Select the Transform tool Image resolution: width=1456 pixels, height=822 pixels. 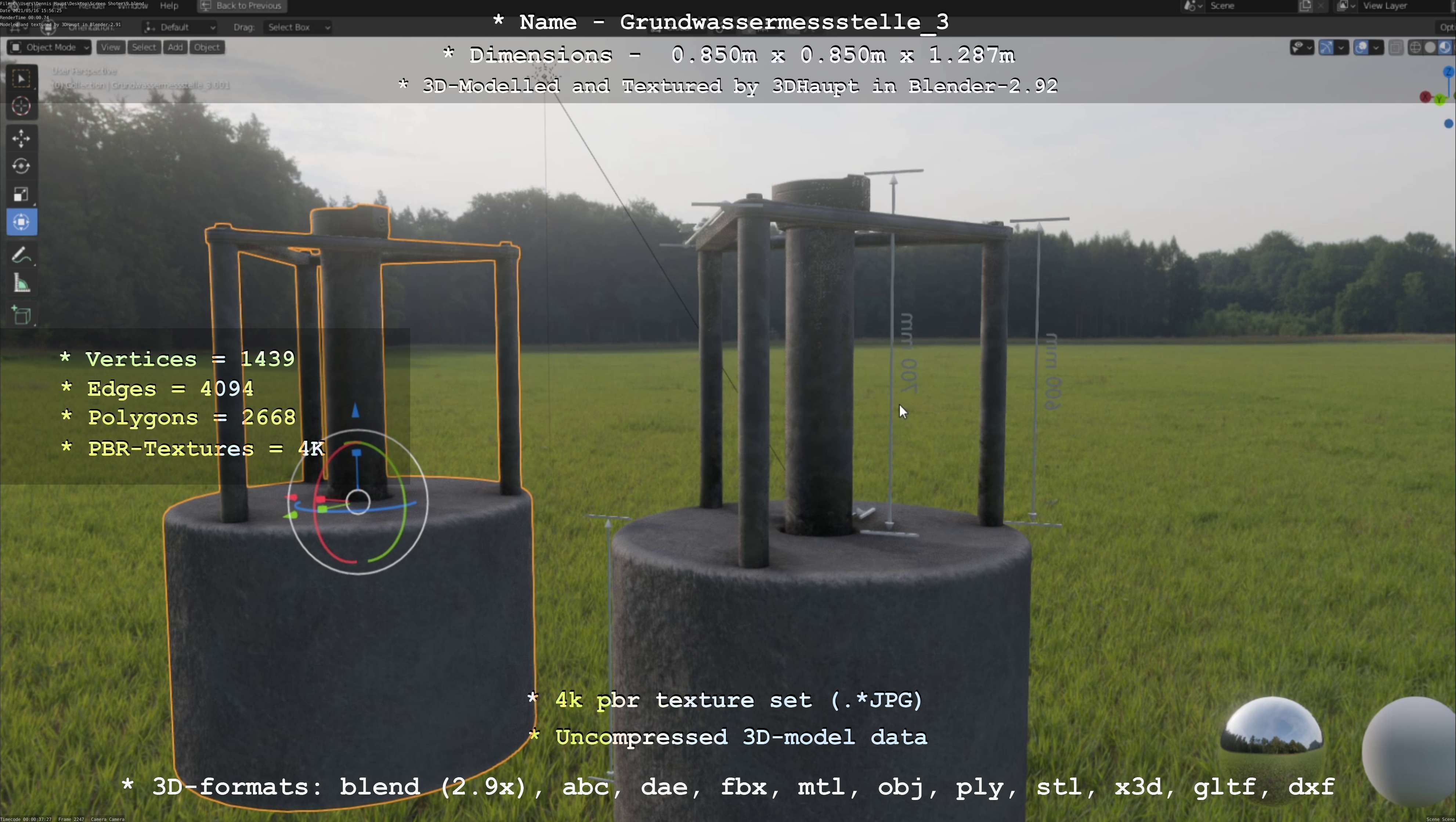click(21, 222)
